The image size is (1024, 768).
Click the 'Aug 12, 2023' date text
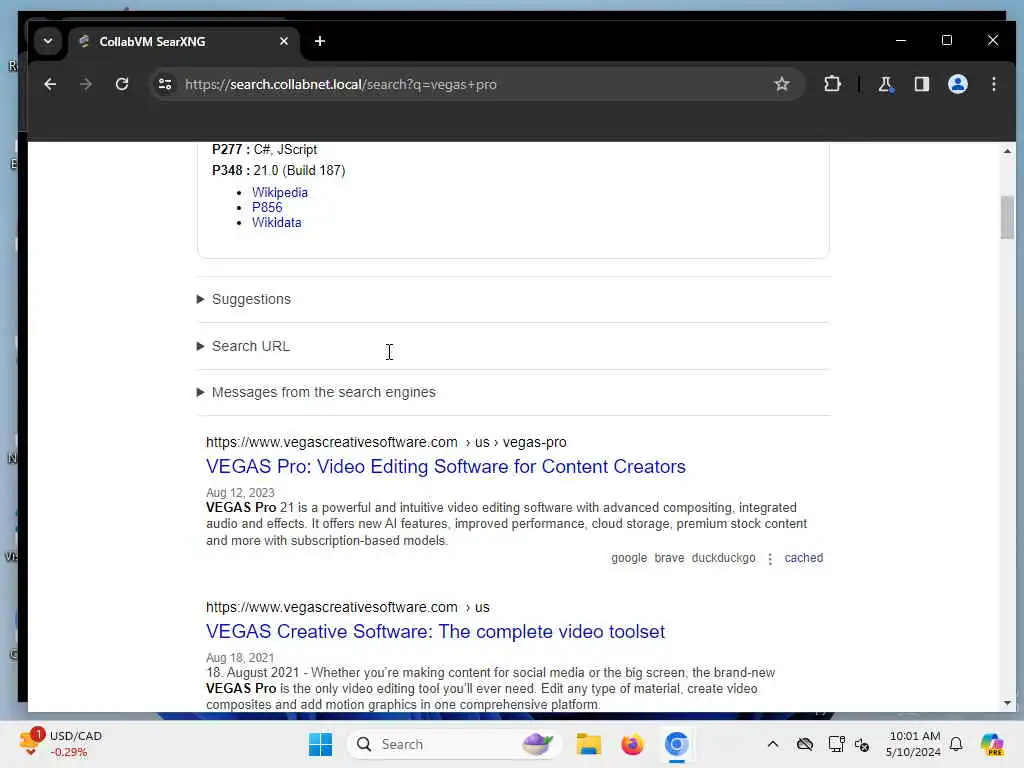coord(240,492)
